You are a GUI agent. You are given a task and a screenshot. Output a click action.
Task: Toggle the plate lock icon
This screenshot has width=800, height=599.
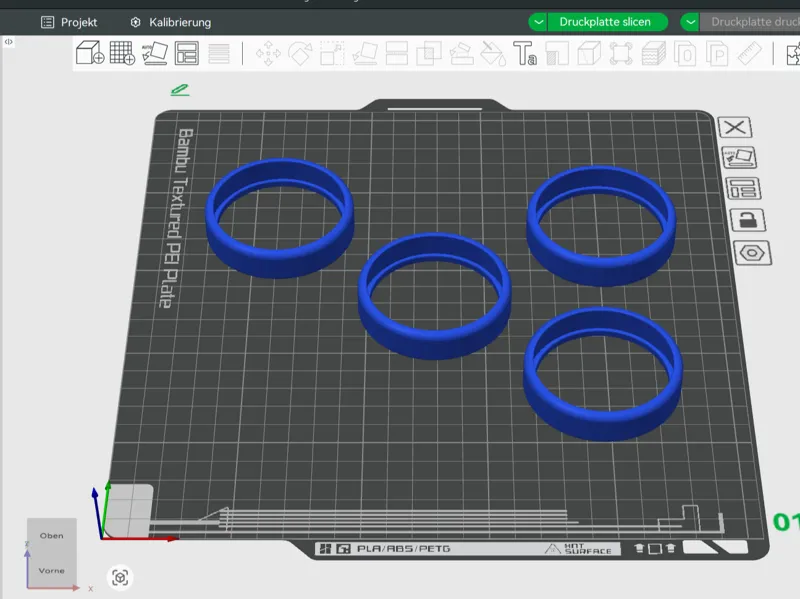coord(747,220)
